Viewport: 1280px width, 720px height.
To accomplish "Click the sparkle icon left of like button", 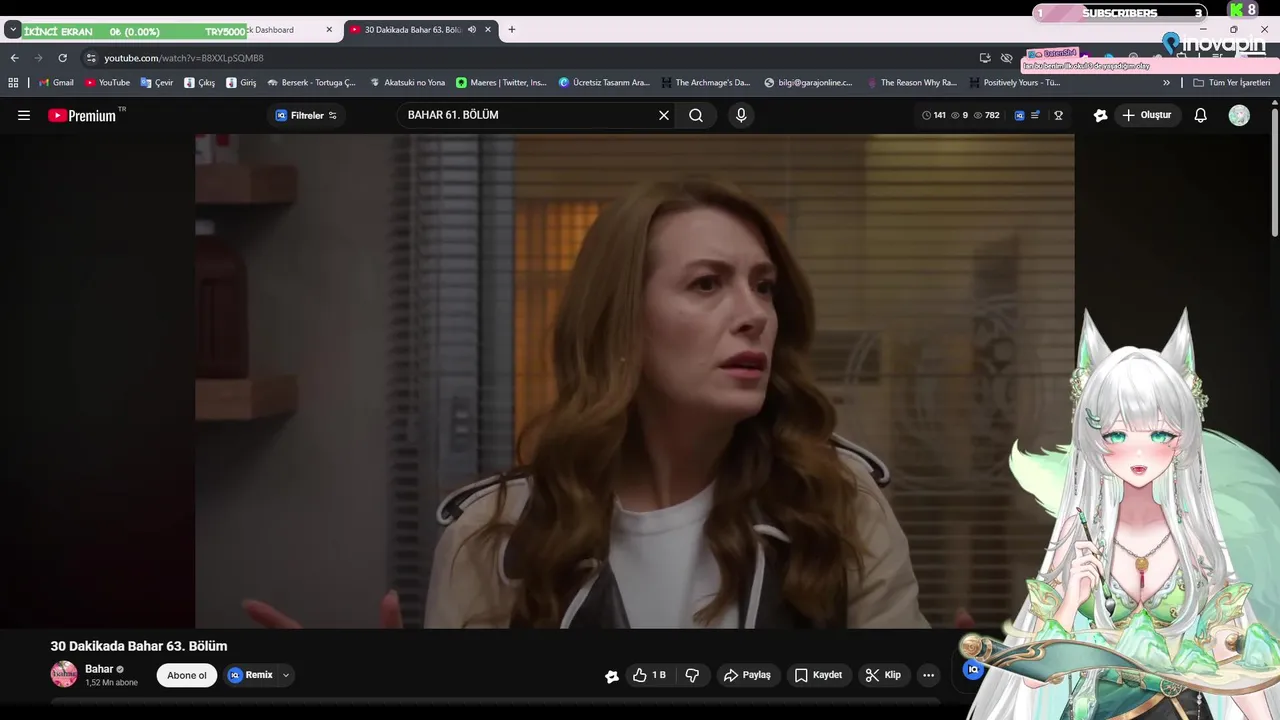I will point(612,676).
